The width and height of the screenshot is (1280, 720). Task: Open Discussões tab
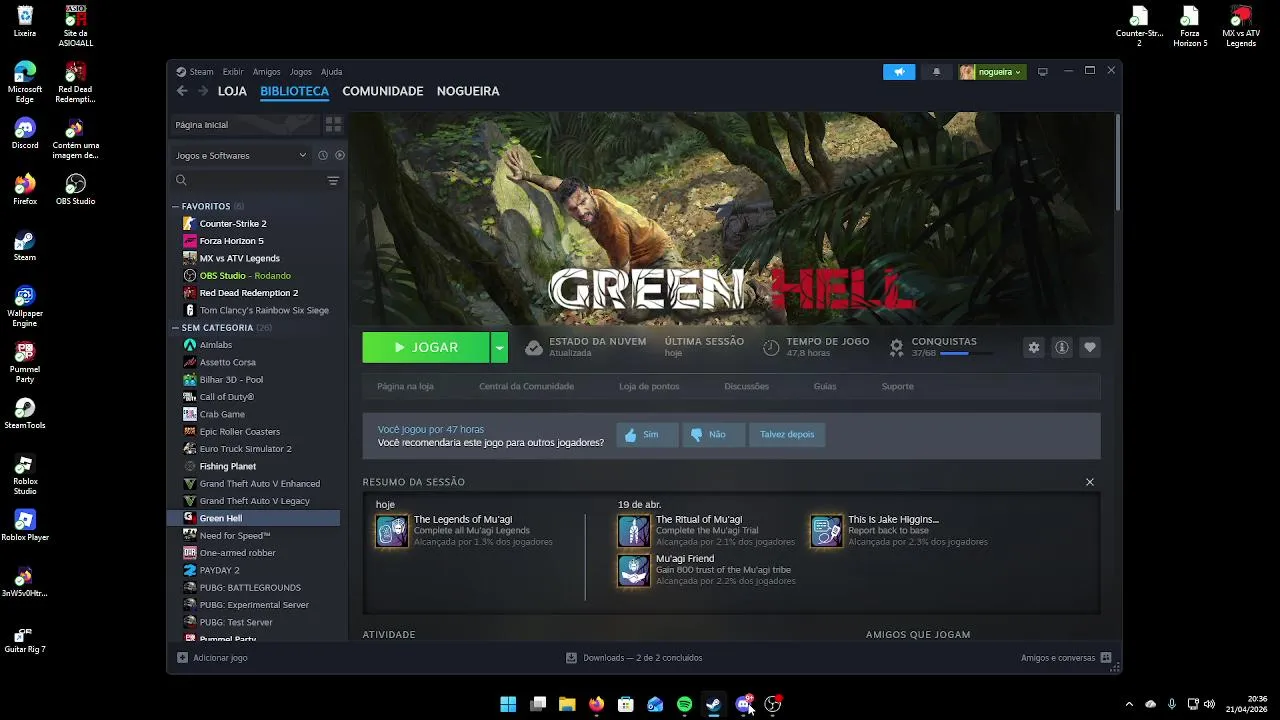click(746, 386)
